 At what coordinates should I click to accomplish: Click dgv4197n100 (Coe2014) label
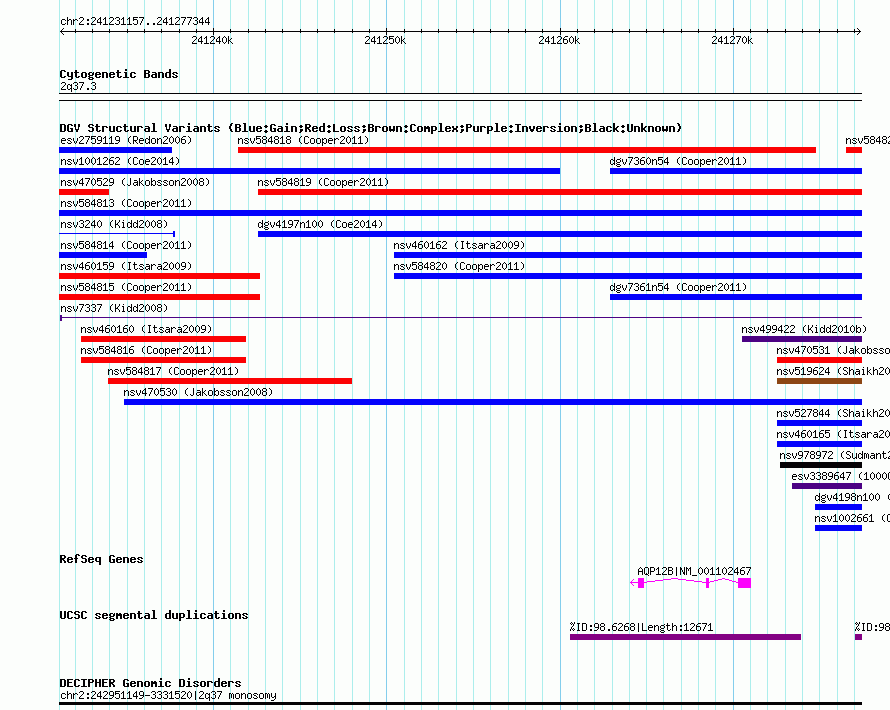(320, 224)
